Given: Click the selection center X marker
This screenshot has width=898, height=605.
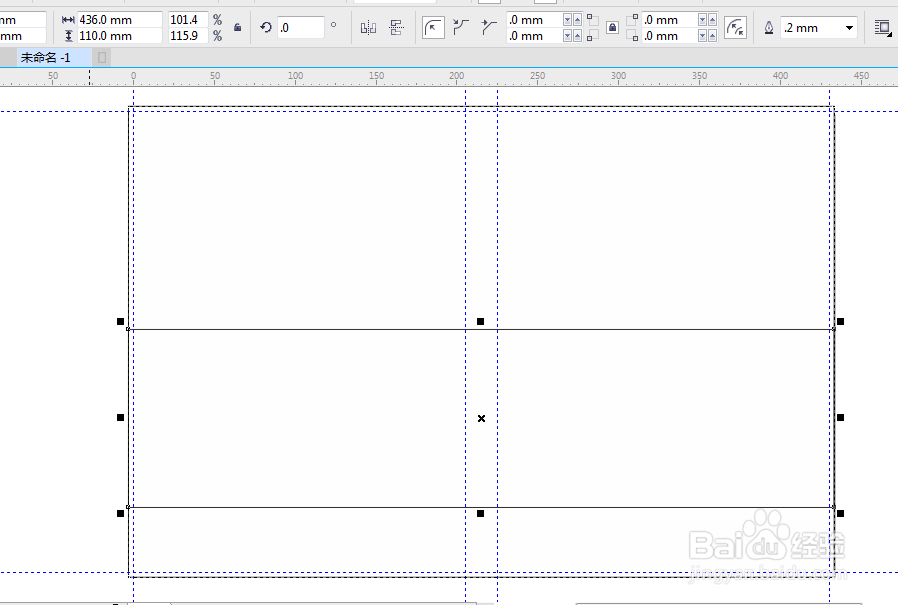Looking at the screenshot, I should 481,418.
